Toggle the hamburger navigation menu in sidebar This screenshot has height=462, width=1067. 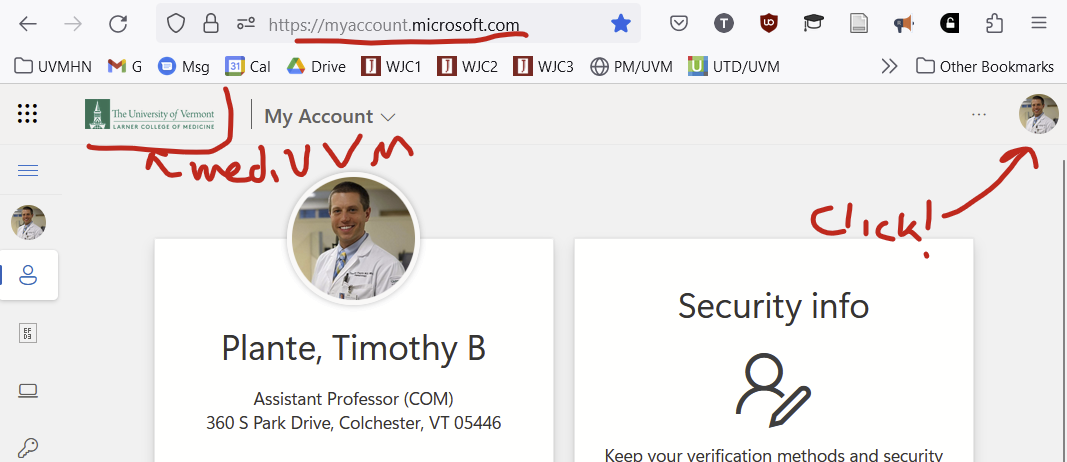tap(28, 170)
